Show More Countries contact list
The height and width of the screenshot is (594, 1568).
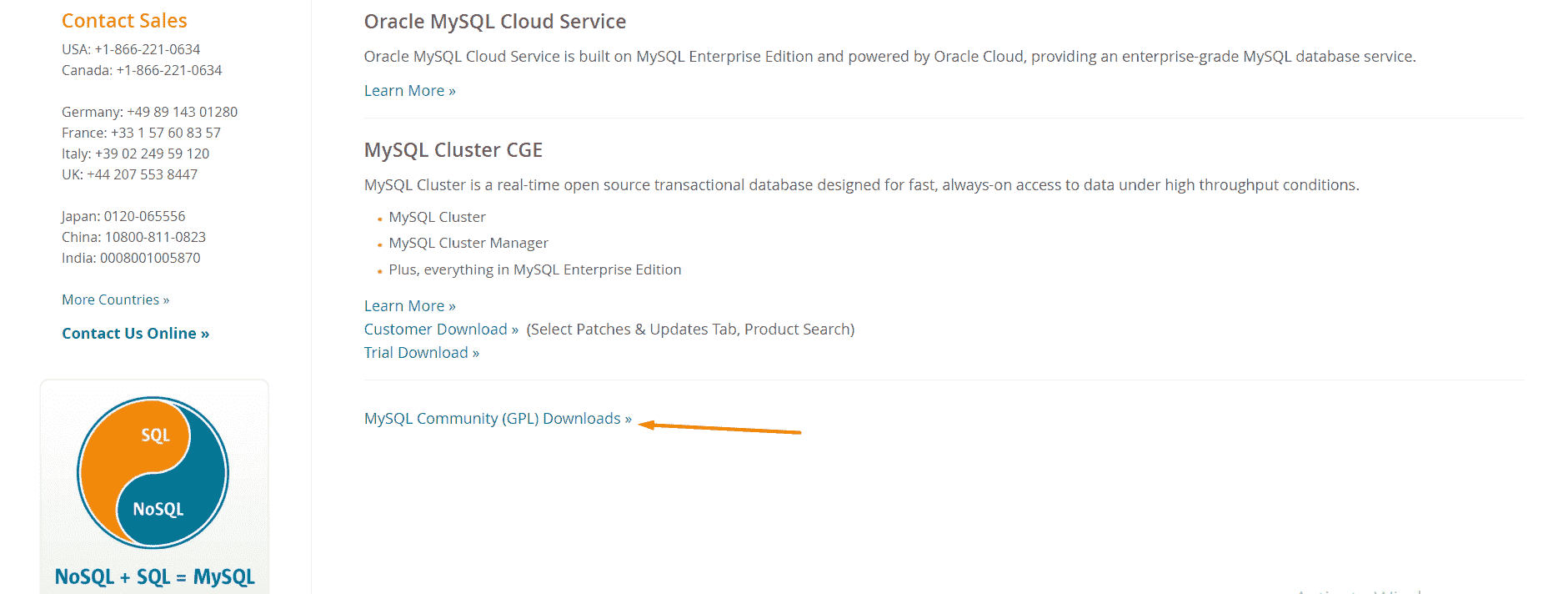click(115, 300)
